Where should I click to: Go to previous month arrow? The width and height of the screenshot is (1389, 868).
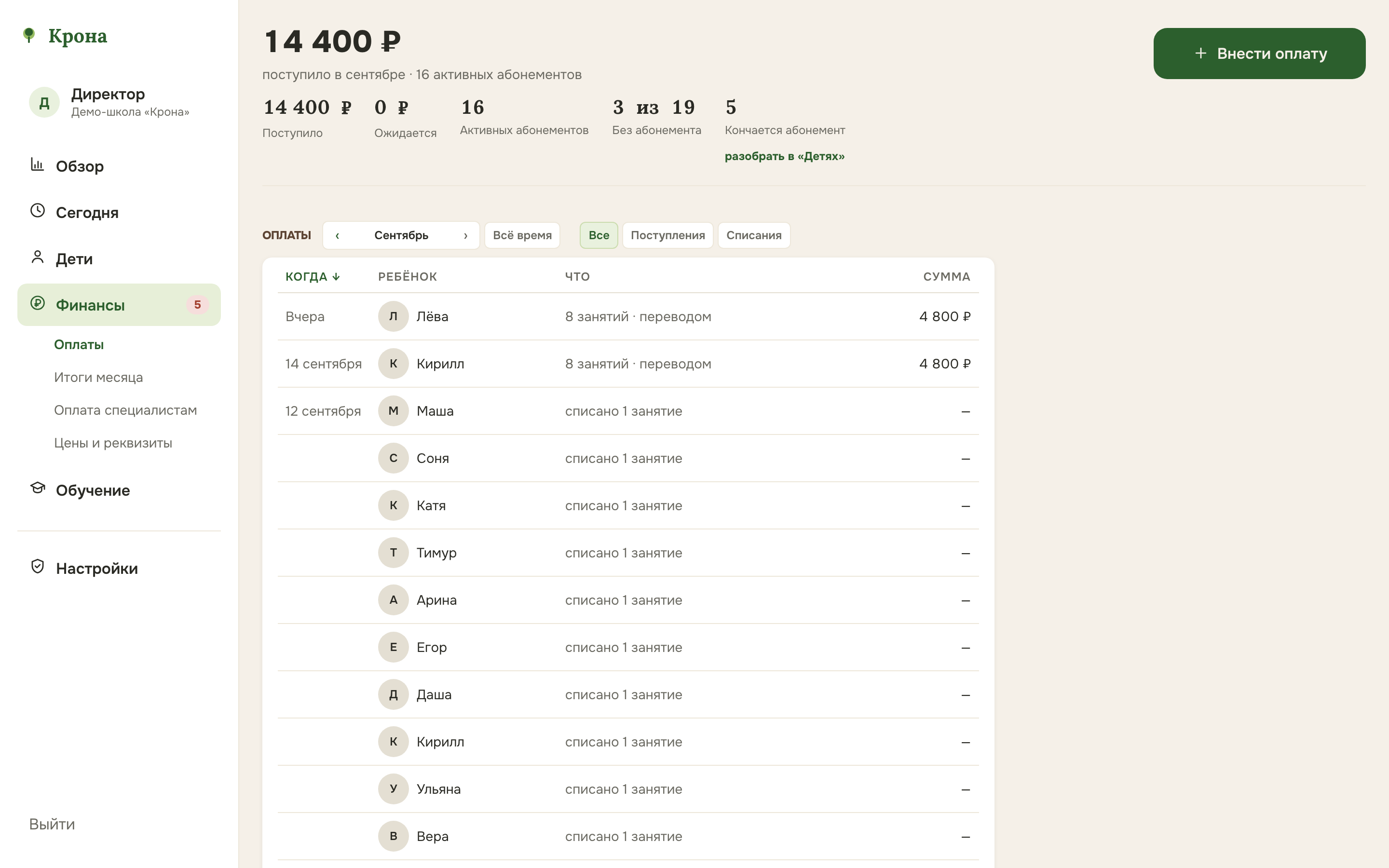pos(338,235)
